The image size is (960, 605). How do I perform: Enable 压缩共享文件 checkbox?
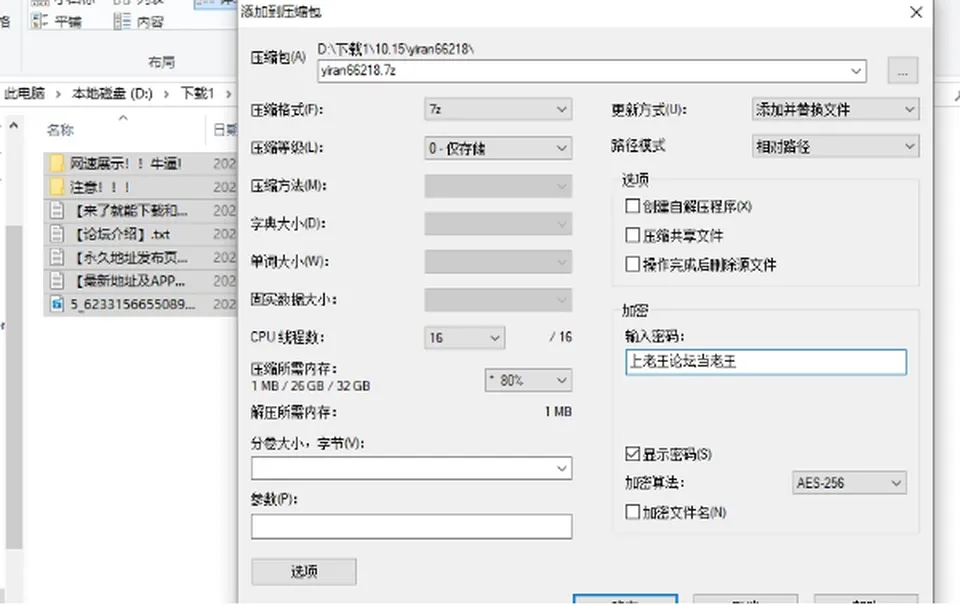pos(632,235)
